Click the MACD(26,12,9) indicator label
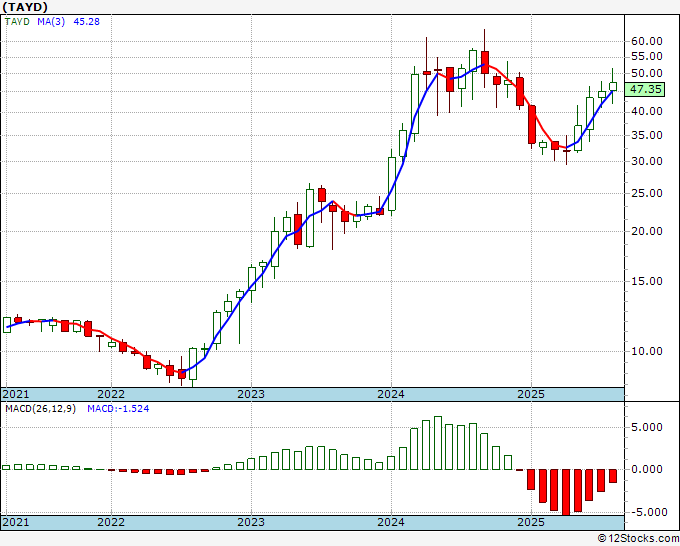680x546 pixels. pyautogui.click(x=40, y=409)
